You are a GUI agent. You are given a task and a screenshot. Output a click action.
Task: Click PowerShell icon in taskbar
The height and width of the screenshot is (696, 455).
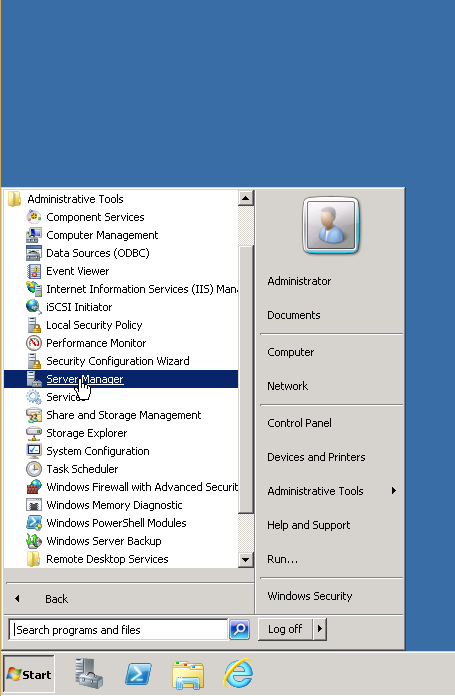pyautogui.click(x=138, y=674)
